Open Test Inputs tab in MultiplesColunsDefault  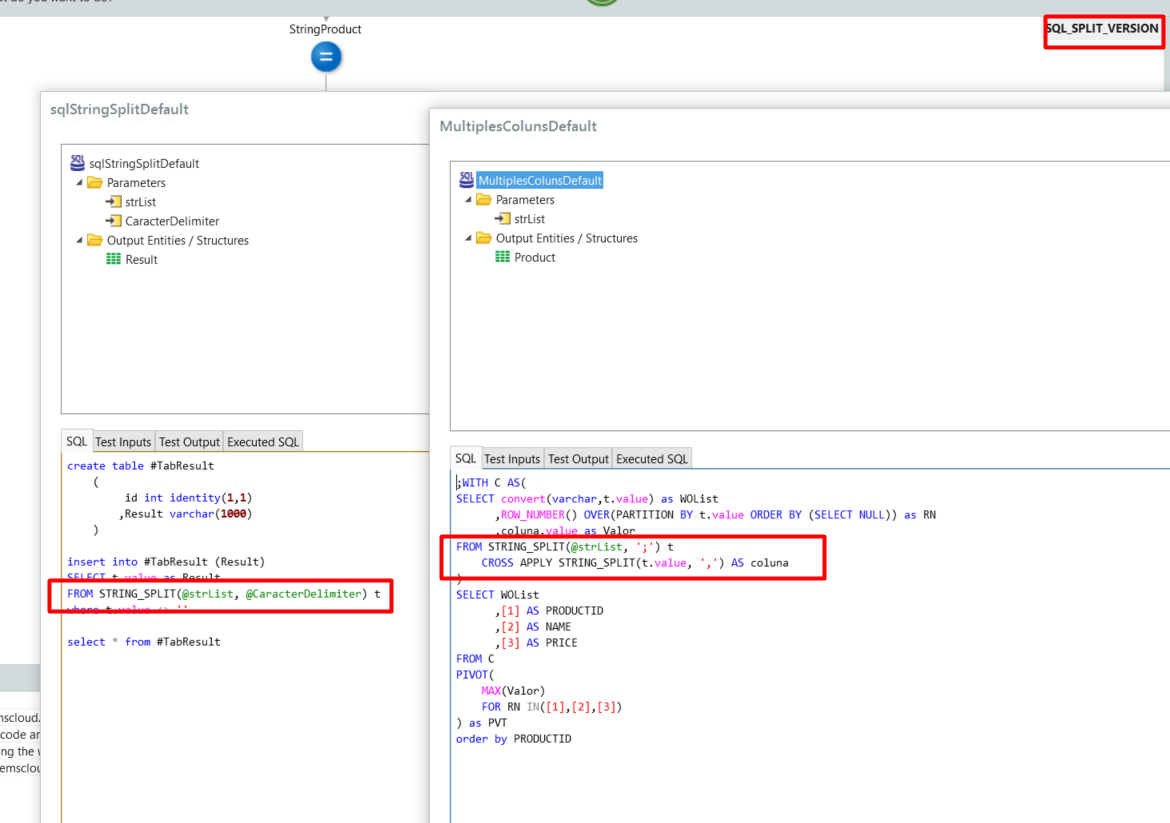(512, 459)
